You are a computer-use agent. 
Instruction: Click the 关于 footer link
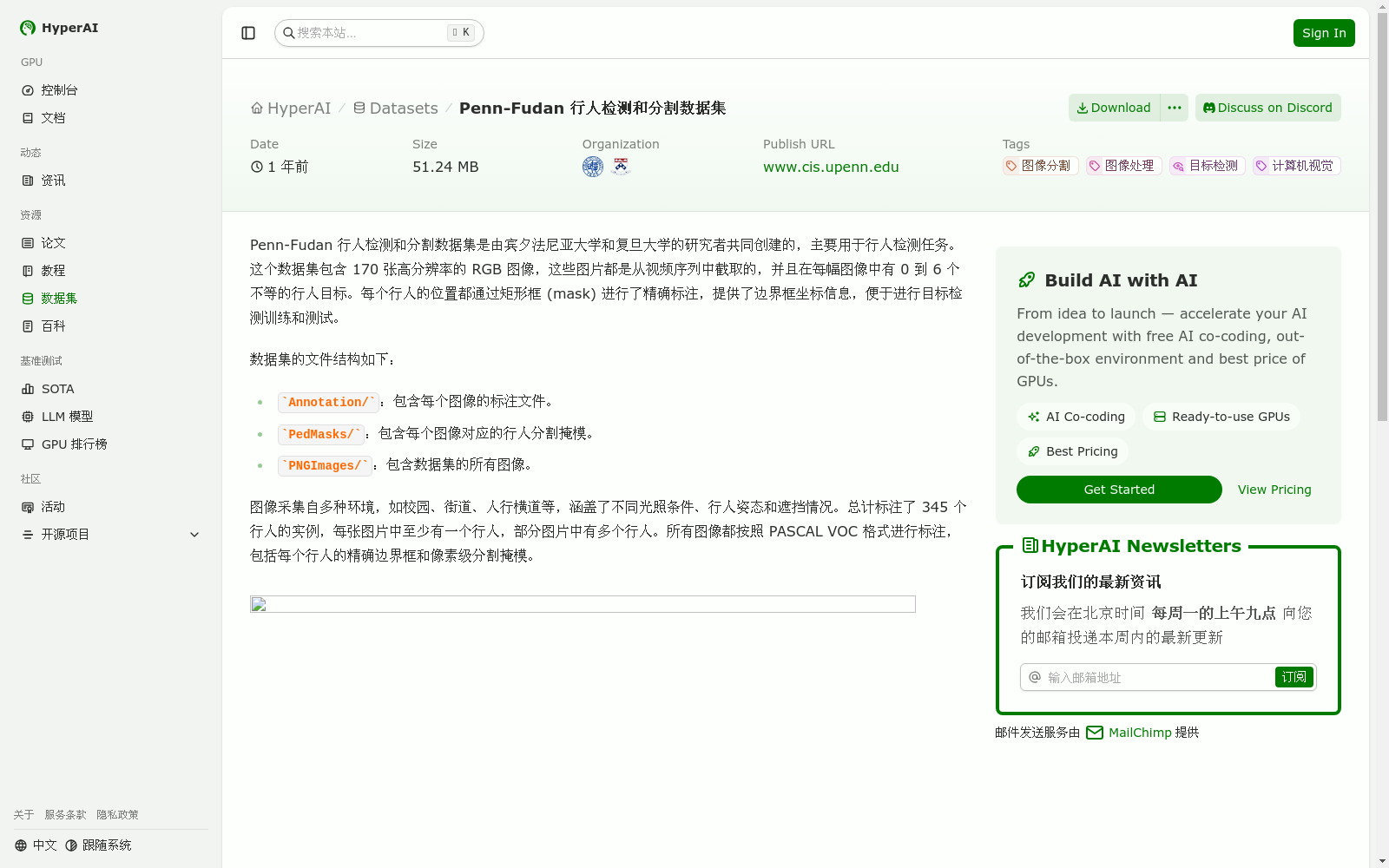click(23, 815)
